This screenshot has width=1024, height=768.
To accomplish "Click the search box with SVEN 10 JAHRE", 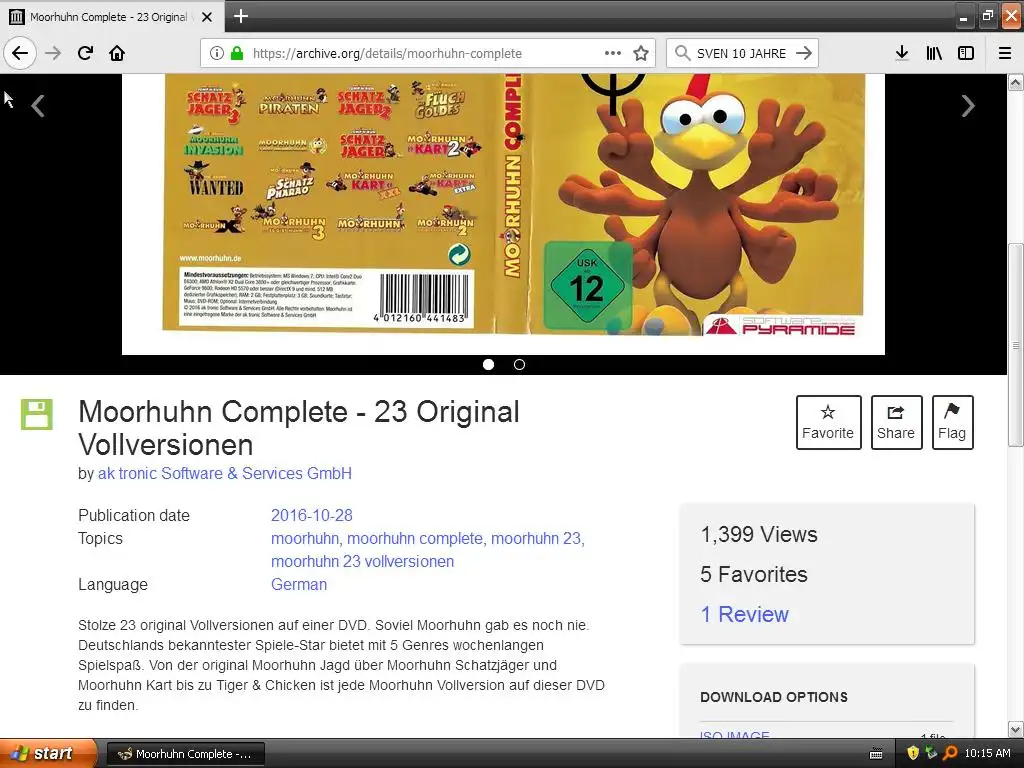I will pyautogui.click(x=741, y=54).
